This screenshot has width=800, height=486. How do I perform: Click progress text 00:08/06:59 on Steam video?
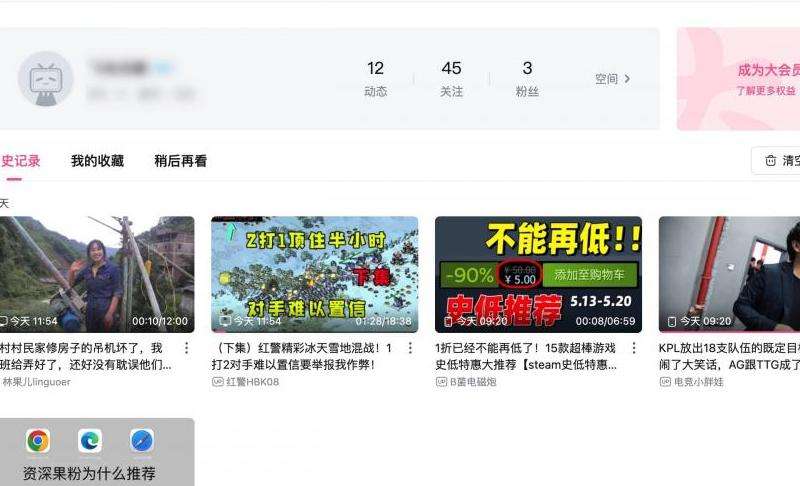click(606, 321)
